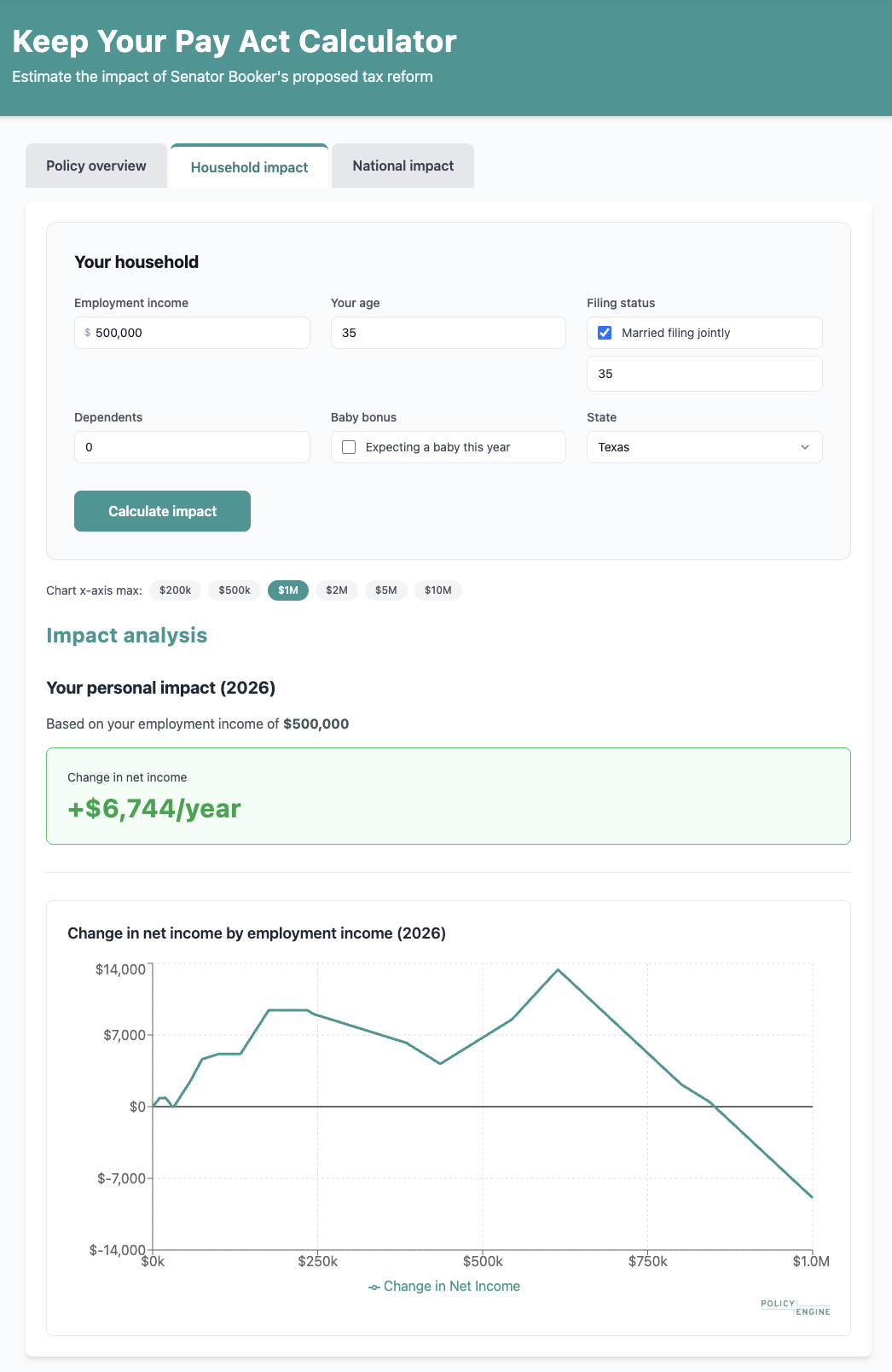
Task: Select the Household impact tab
Action: 249,167
